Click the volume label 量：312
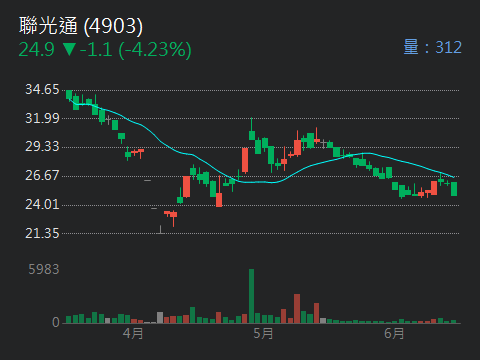This screenshot has height=360, width=480. (x=432, y=47)
